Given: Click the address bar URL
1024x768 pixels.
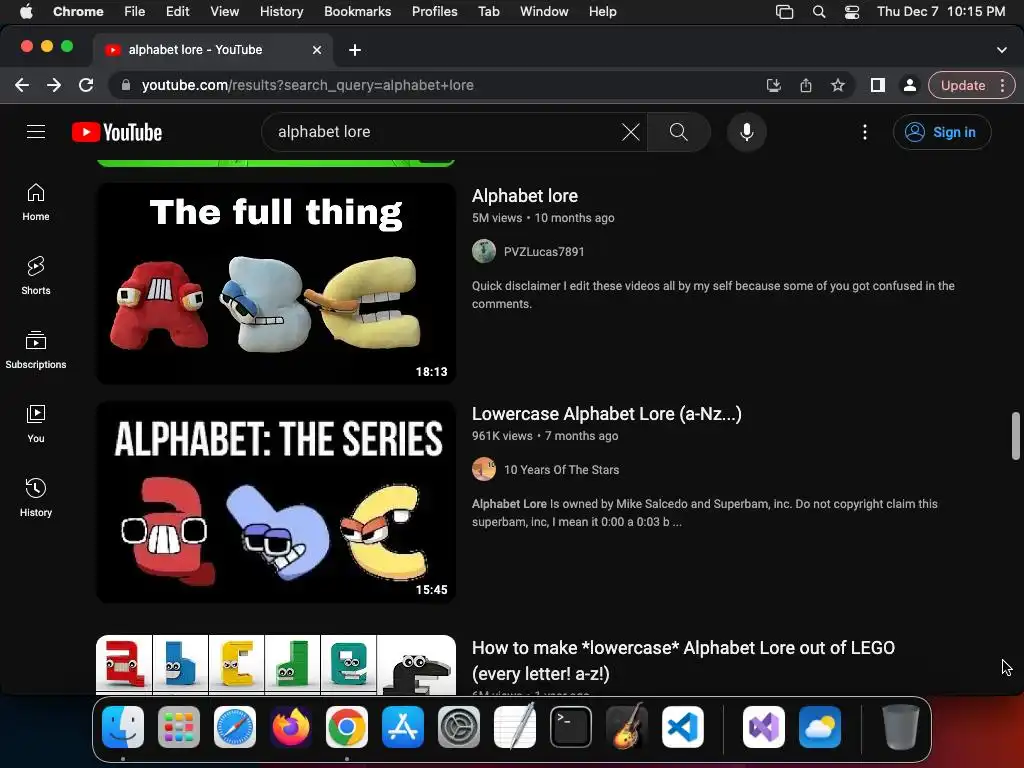Looking at the screenshot, I should pyautogui.click(x=308, y=85).
